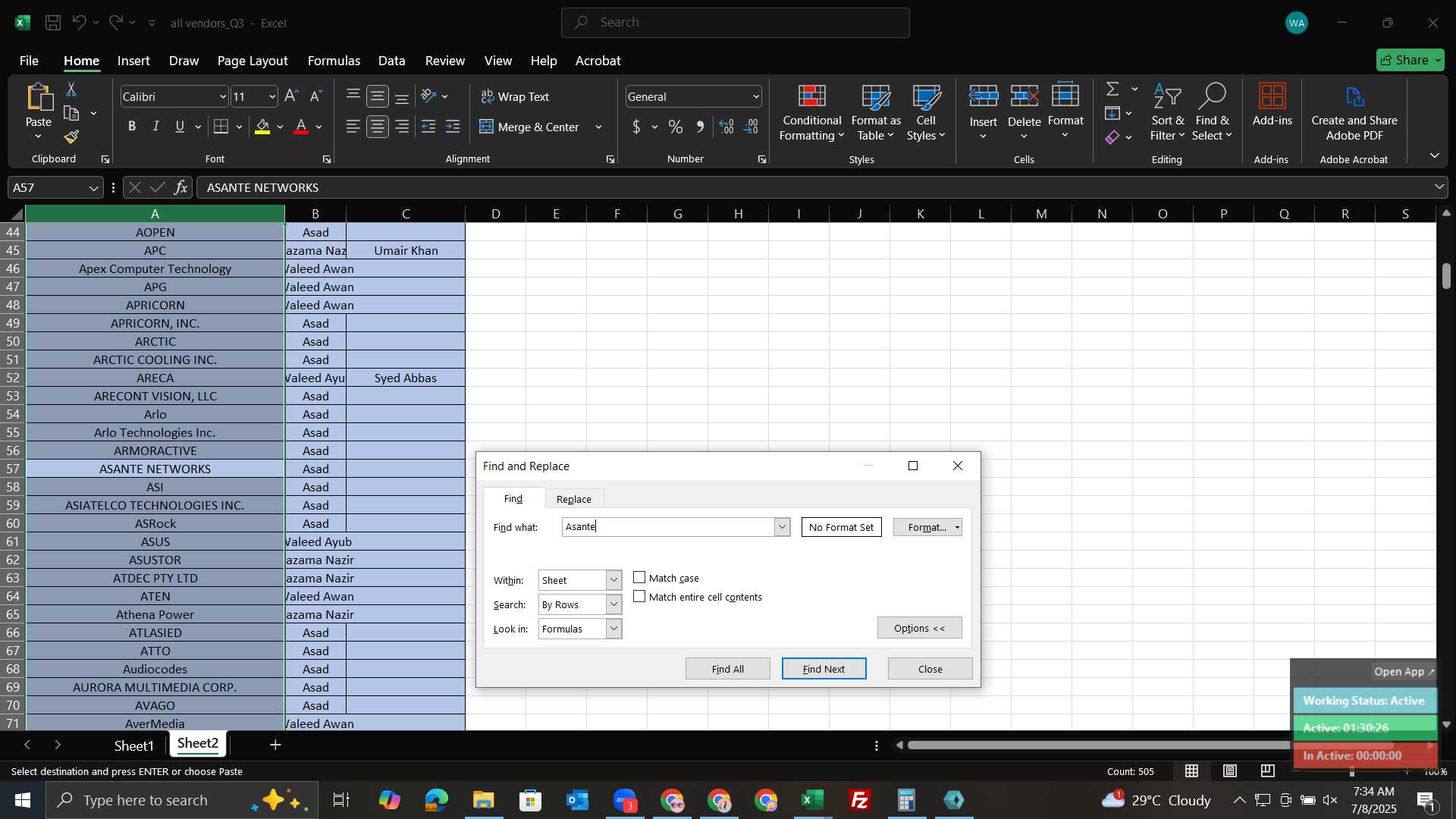This screenshot has width=1456, height=819.
Task: Click Decrease Font Size icon
Action: click(x=316, y=96)
